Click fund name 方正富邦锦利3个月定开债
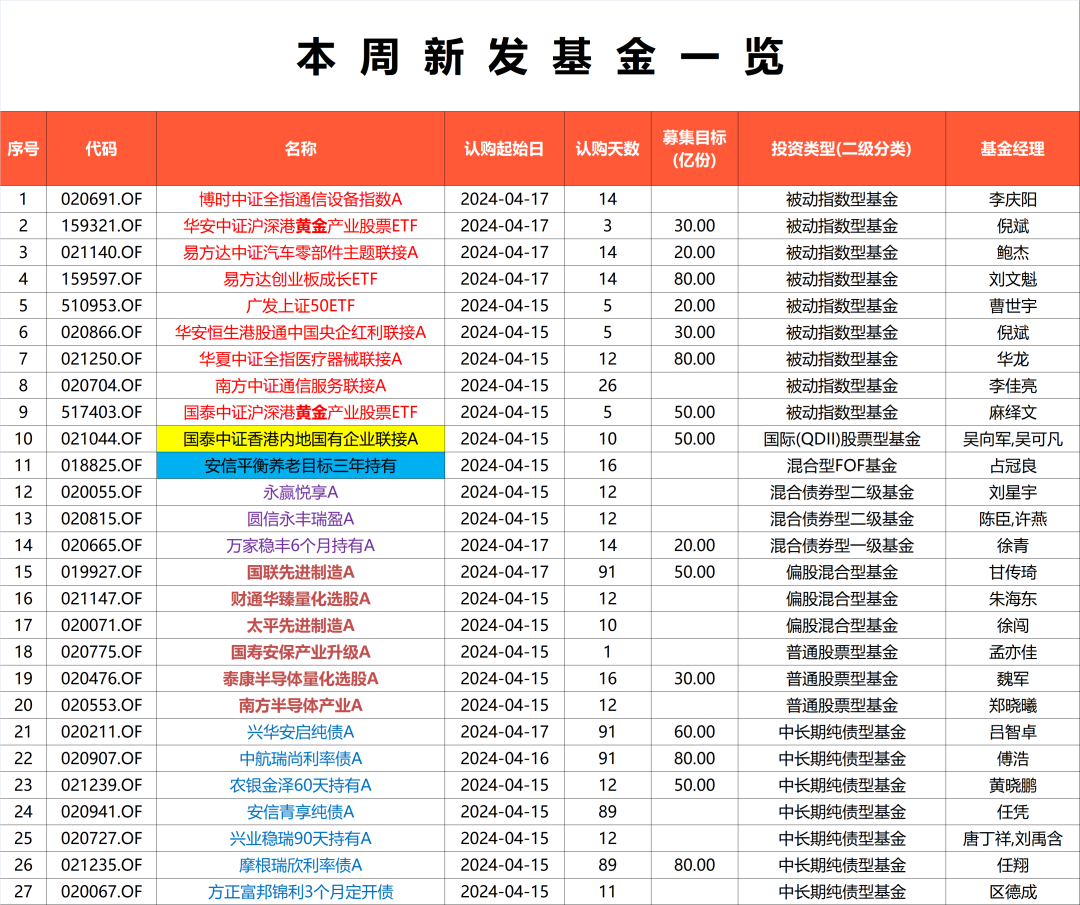Image resolution: width=1080 pixels, height=905 pixels. tap(300, 892)
